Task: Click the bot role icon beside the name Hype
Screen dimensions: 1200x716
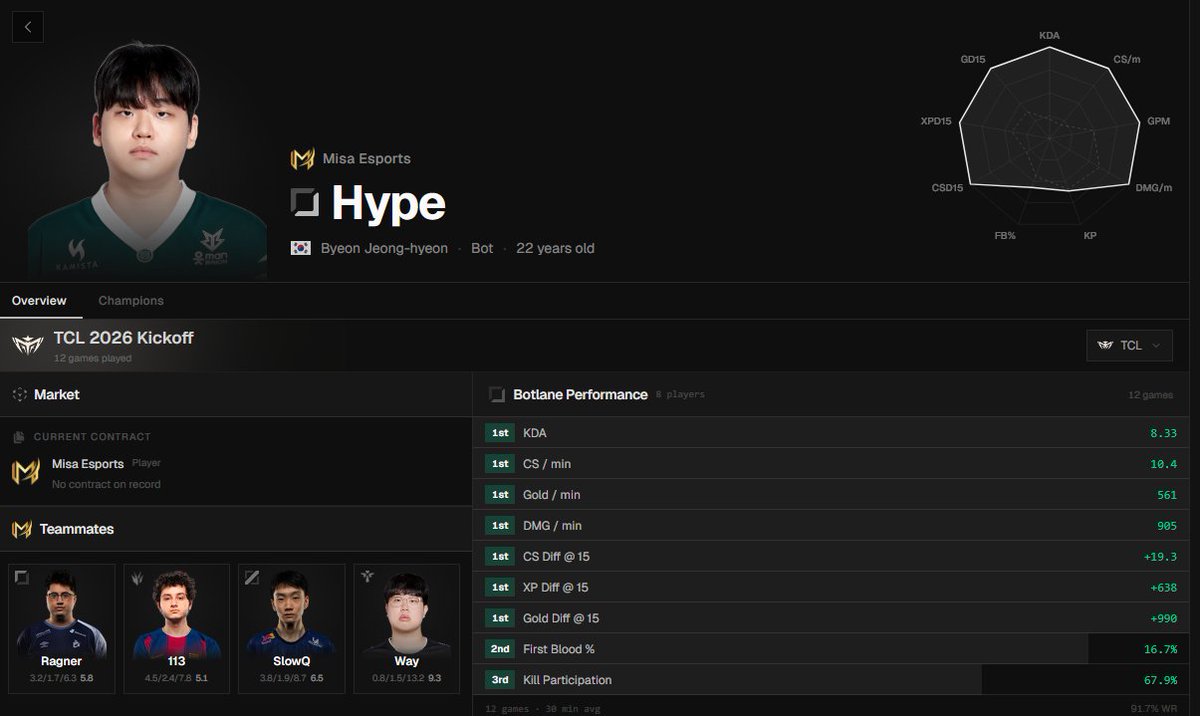Action: [x=305, y=203]
